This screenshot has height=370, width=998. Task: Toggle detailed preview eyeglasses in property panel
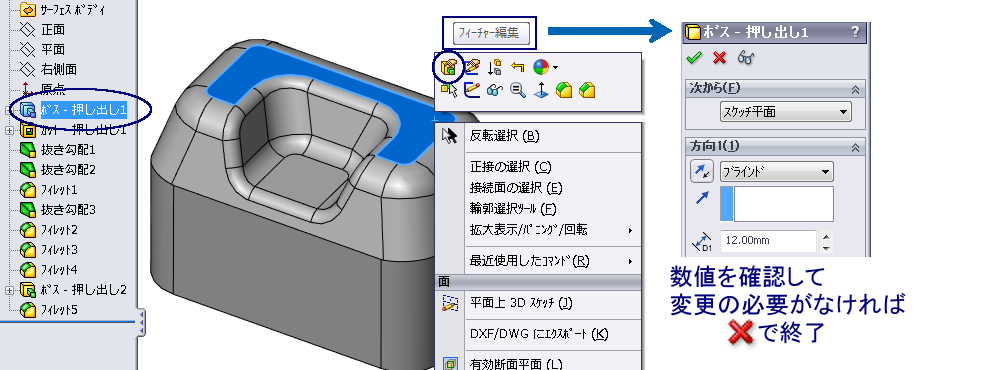click(746, 57)
